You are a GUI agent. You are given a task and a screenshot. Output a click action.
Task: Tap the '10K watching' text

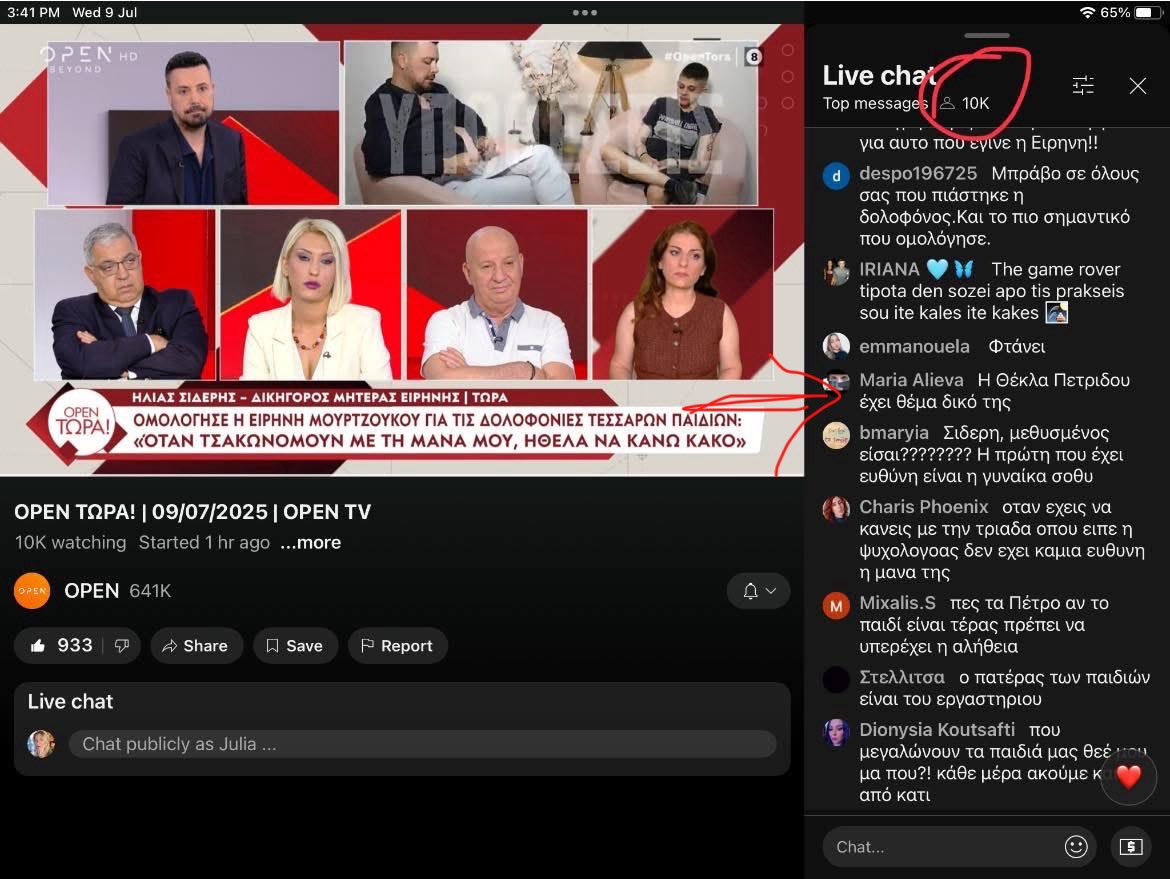pos(70,542)
